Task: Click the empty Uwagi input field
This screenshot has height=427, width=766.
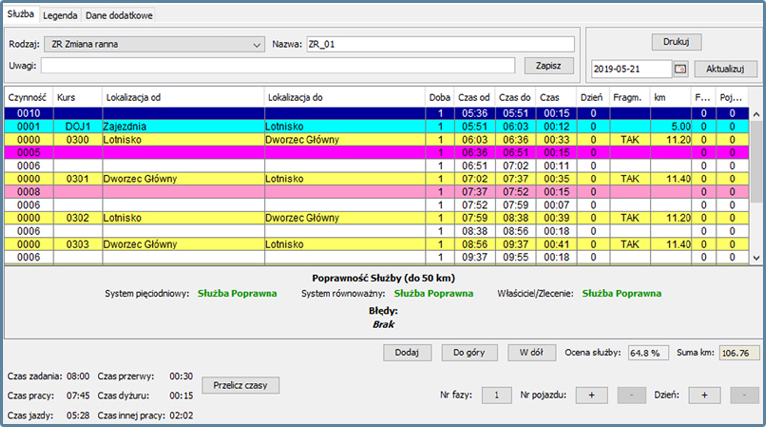Action: (277, 65)
